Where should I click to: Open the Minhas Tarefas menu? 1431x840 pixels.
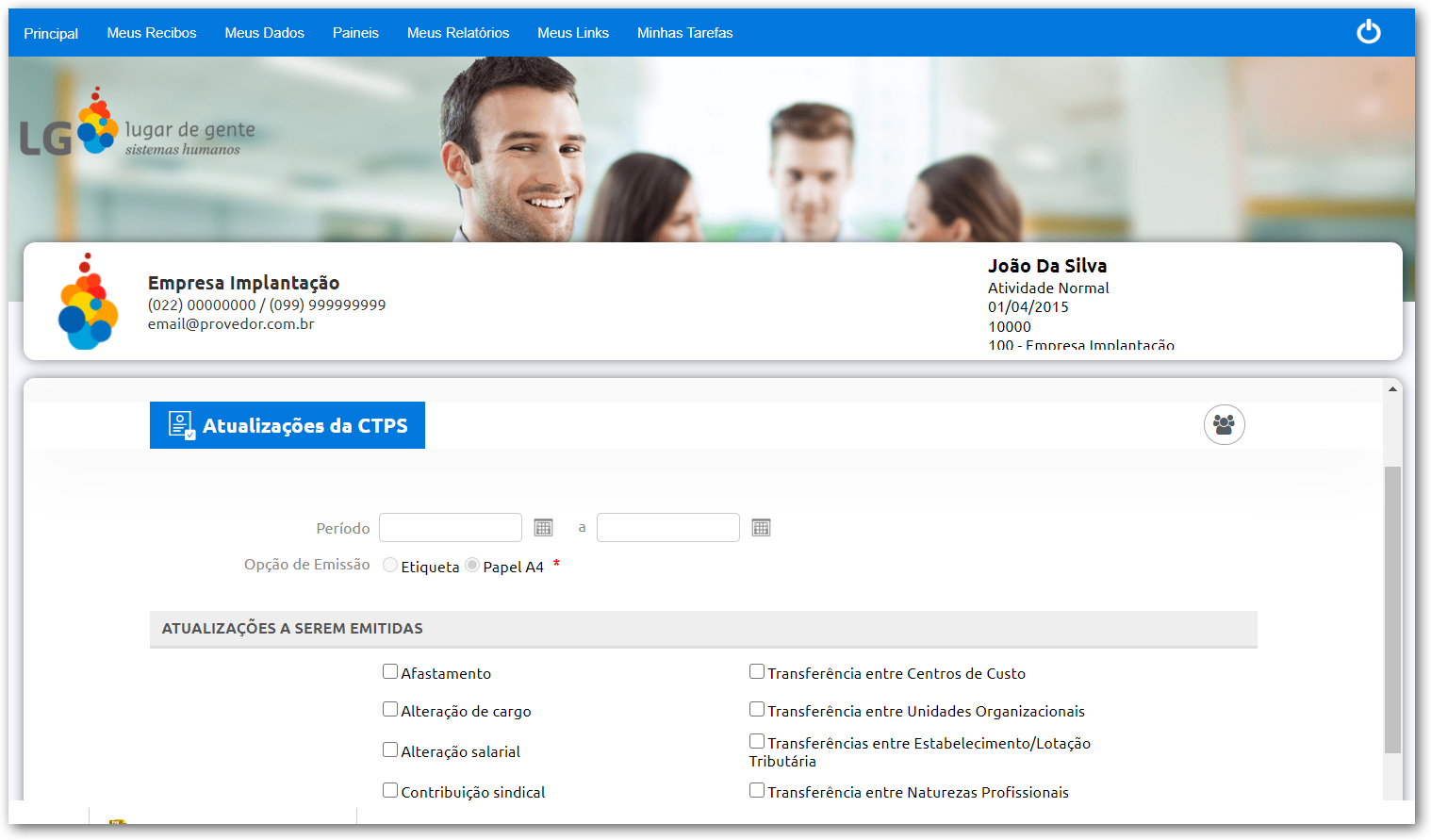tap(685, 32)
